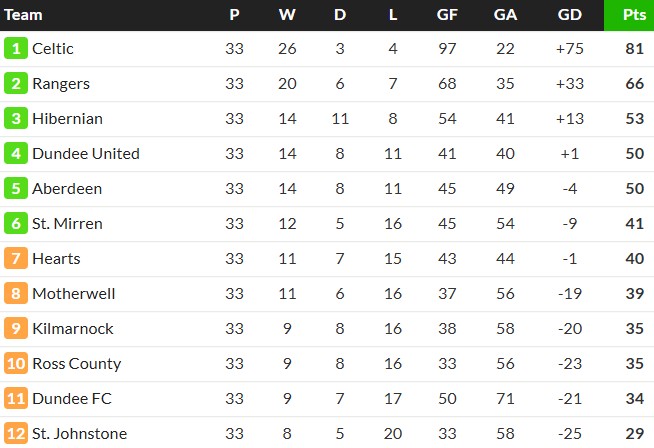Open the Celtic team link
The image size is (654, 448).
point(53,48)
